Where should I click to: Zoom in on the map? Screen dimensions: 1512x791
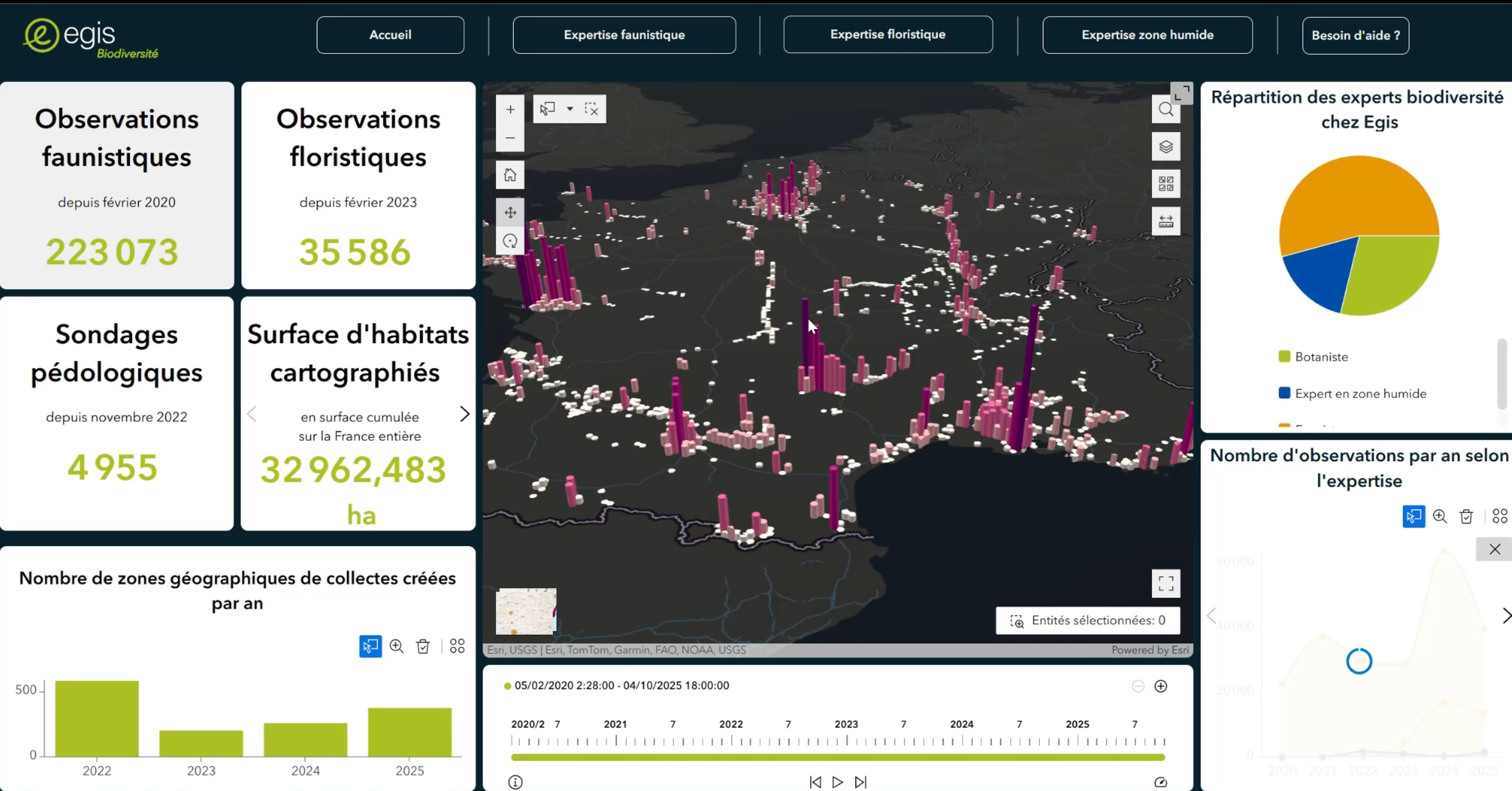pyautogui.click(x=510, y=110)
